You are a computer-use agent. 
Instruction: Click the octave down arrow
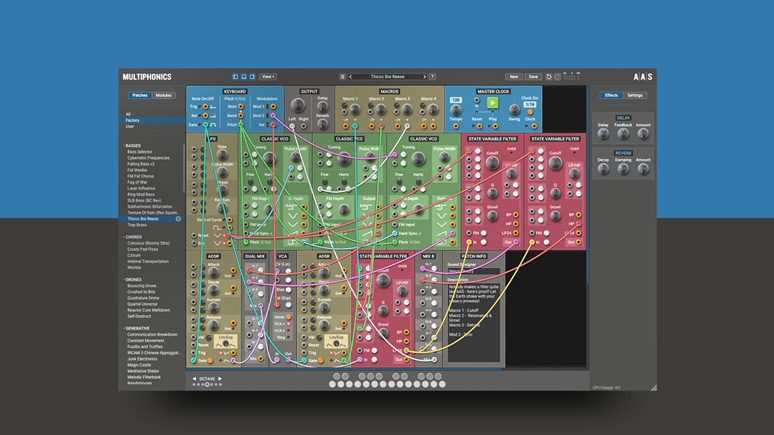(x=192, y=379)
